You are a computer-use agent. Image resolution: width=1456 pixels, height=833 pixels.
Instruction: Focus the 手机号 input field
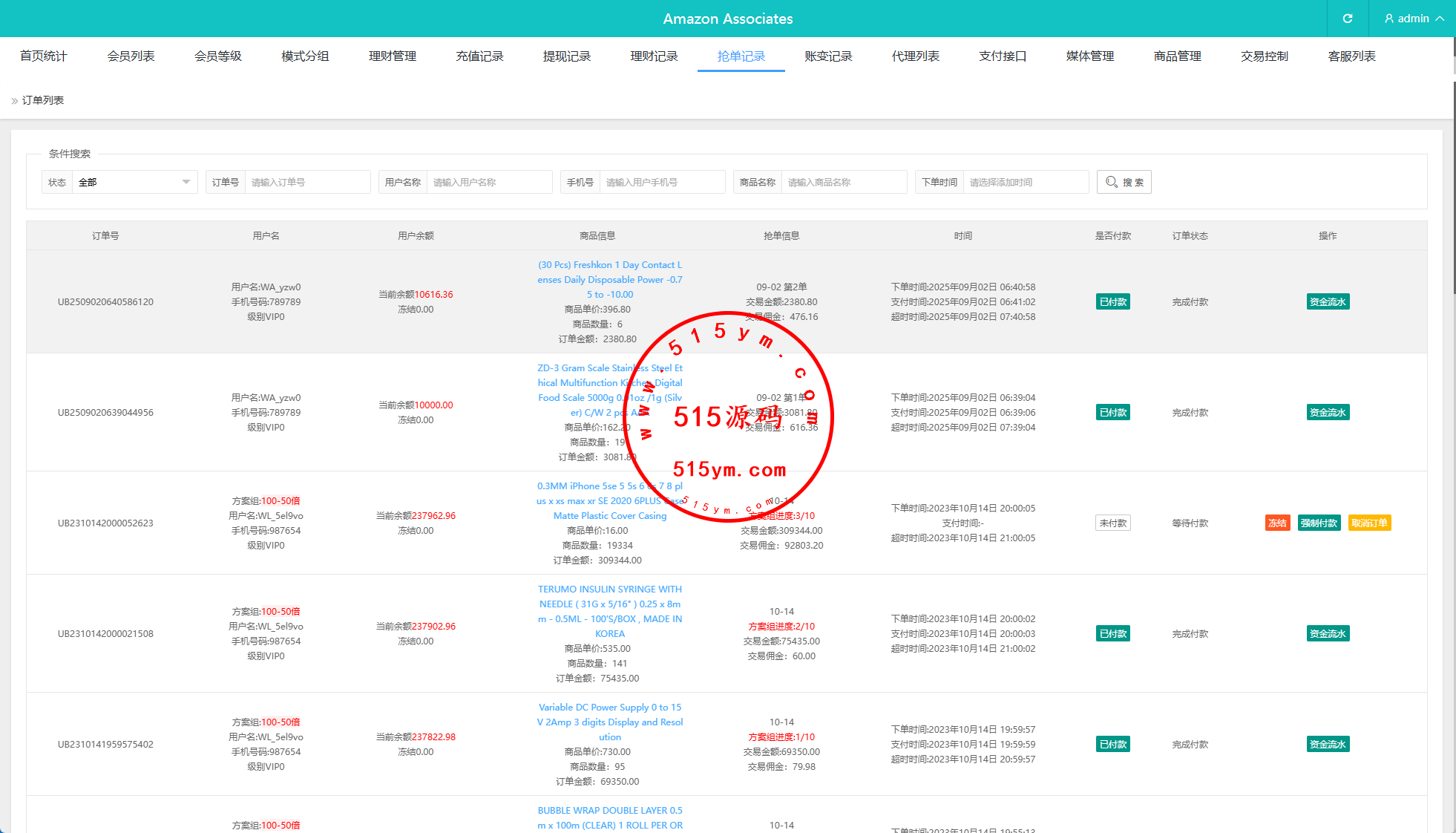coord(661,182)
